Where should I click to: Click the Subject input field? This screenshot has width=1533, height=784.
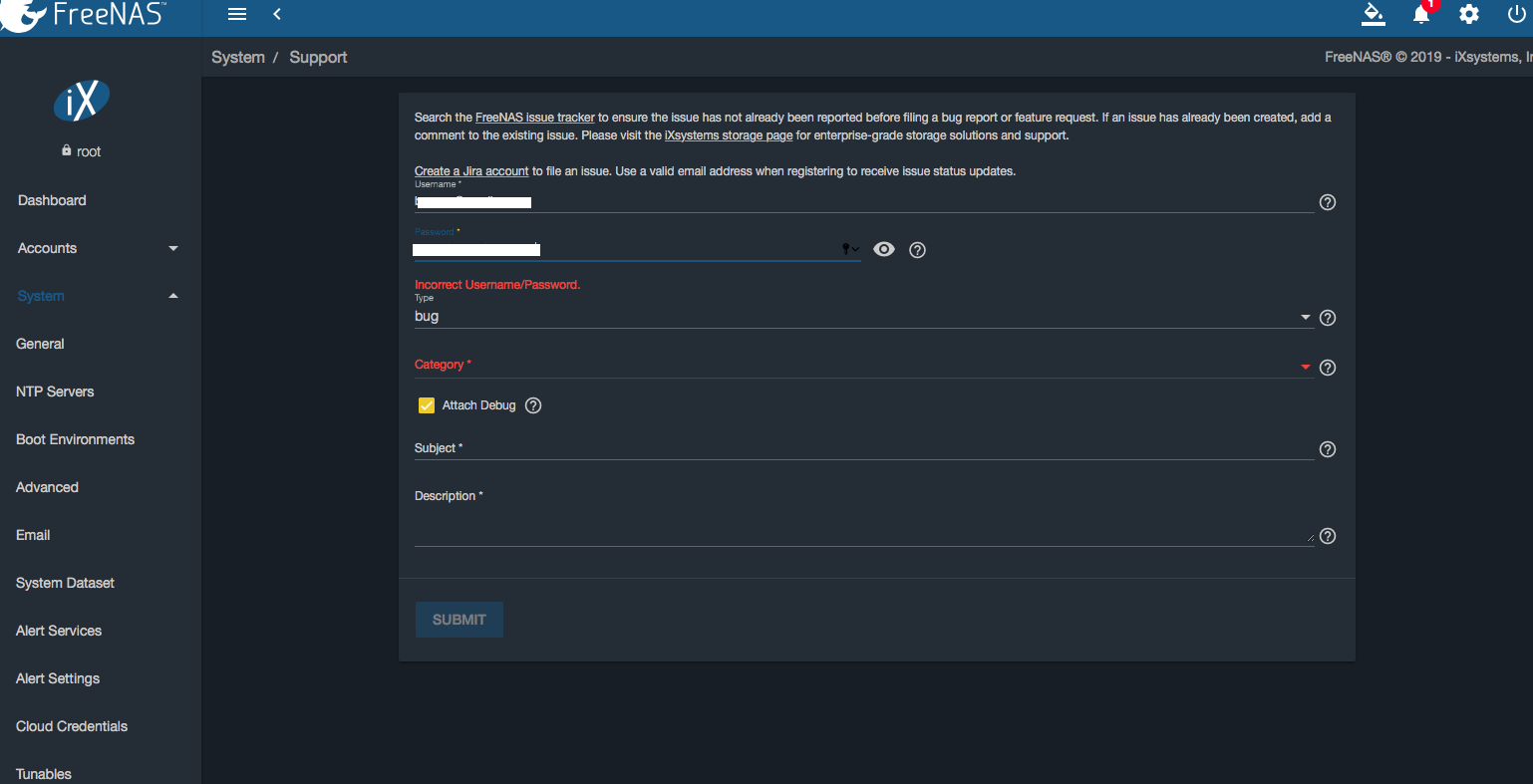[863, 448]
